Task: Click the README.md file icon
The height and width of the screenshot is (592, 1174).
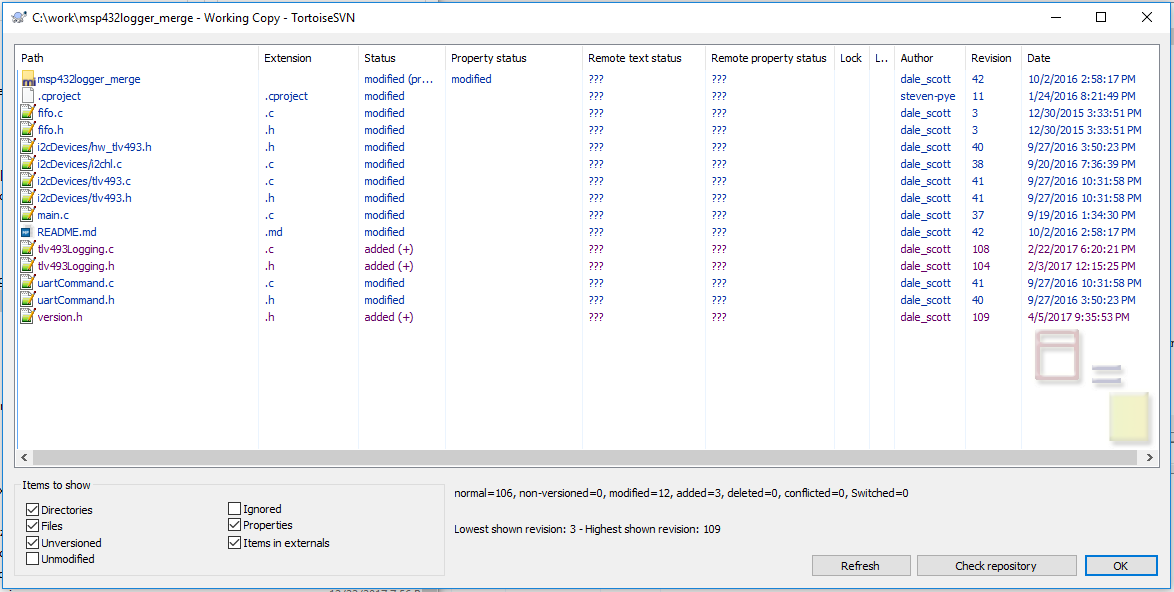Action: (x=28, y=232)
